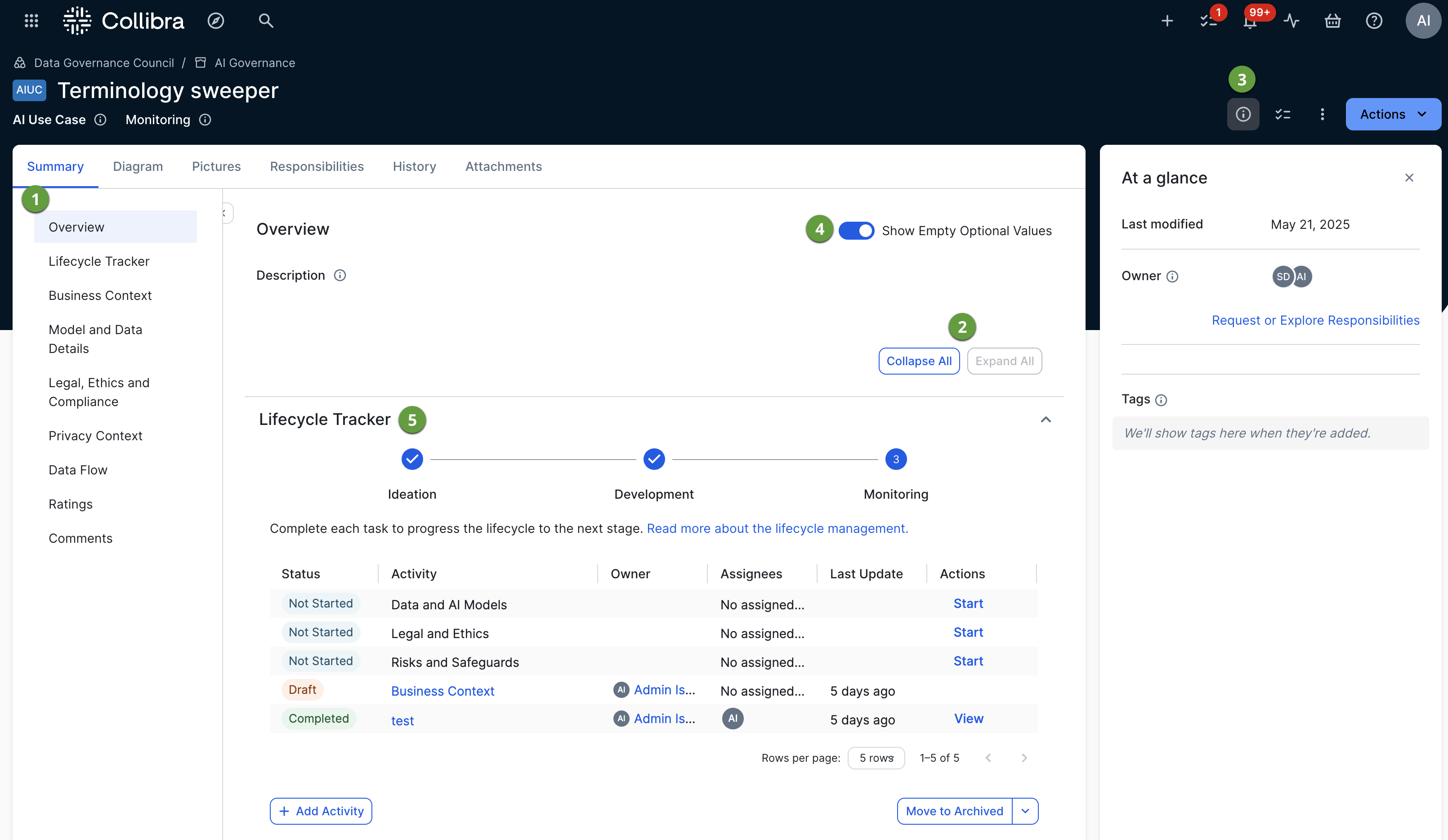Open the Actions dropdown button
This screenshot has height=840, width=1448.
1393,114
